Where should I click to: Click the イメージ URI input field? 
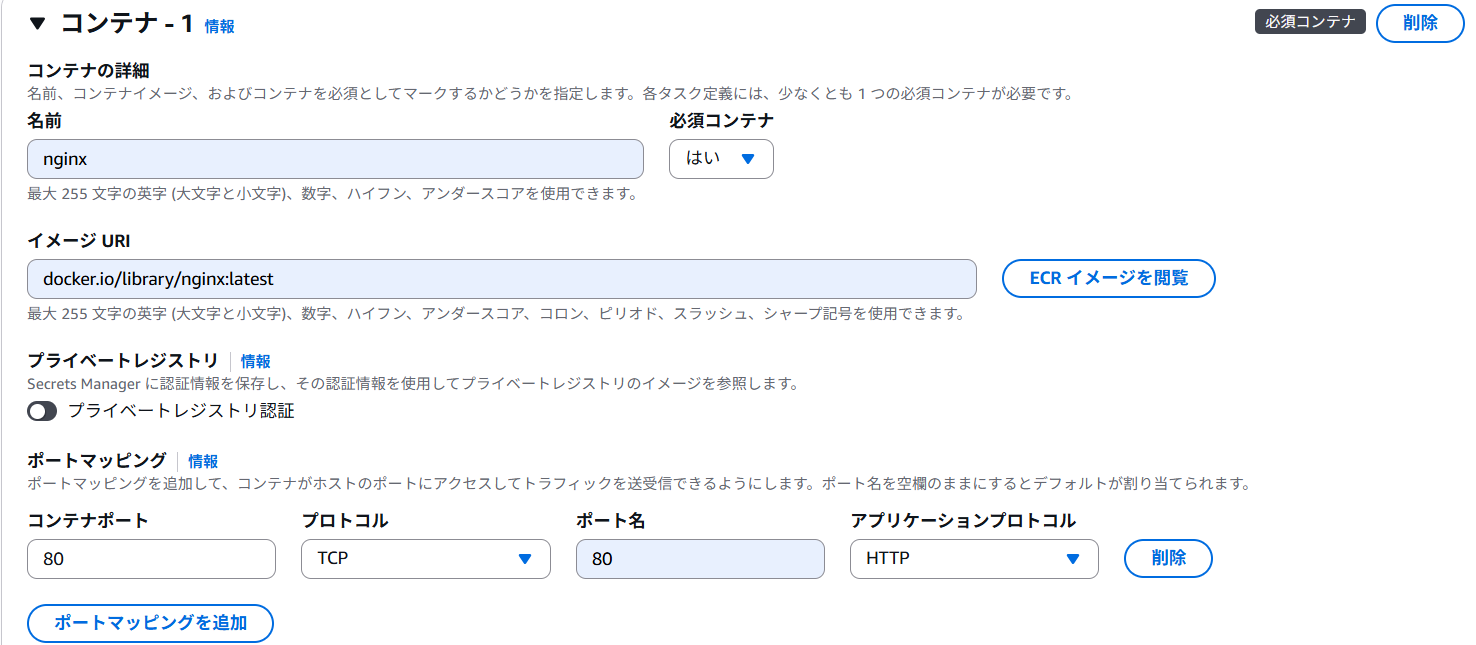[x=501, y=279]
